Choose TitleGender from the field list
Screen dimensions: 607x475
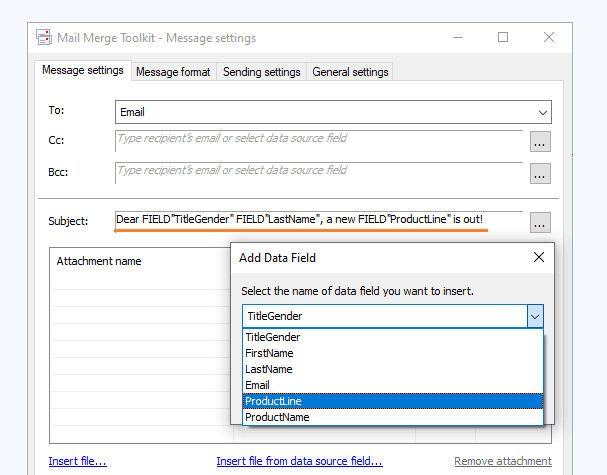[273, 337]
